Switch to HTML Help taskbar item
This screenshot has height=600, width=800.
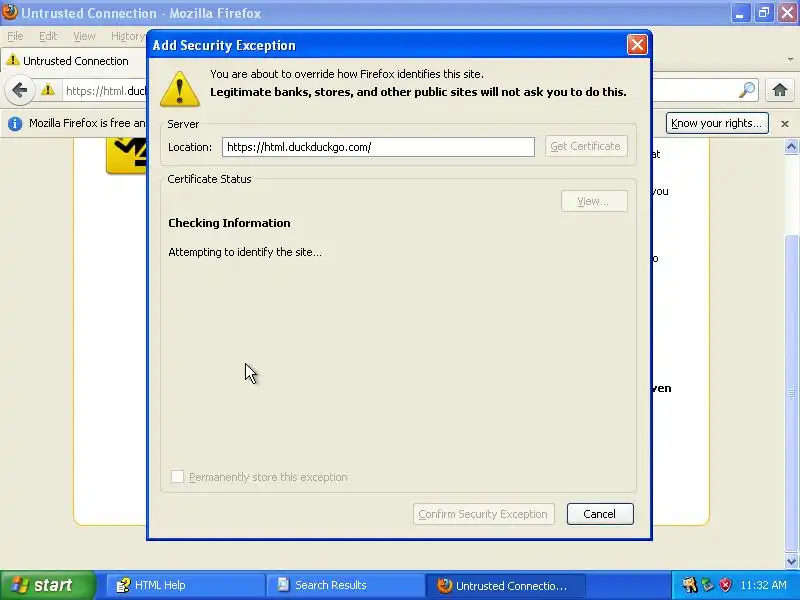click(x=186, y=585)
